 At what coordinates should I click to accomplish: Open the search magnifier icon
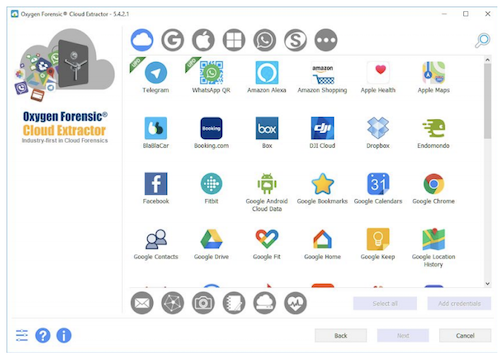click(483, 40)
